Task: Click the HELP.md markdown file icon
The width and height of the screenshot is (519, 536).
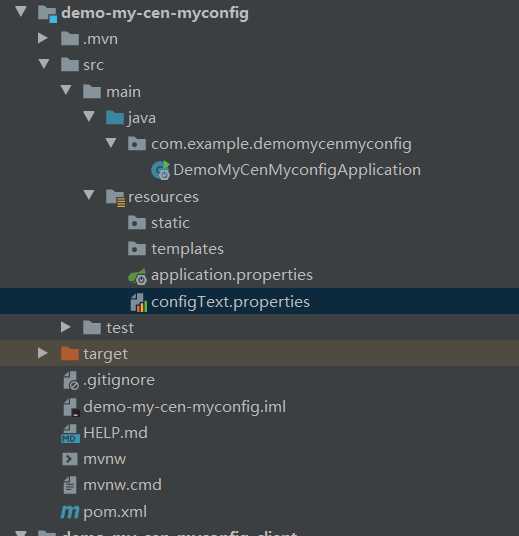Action: pyautogui.click(x=70, y=433)
